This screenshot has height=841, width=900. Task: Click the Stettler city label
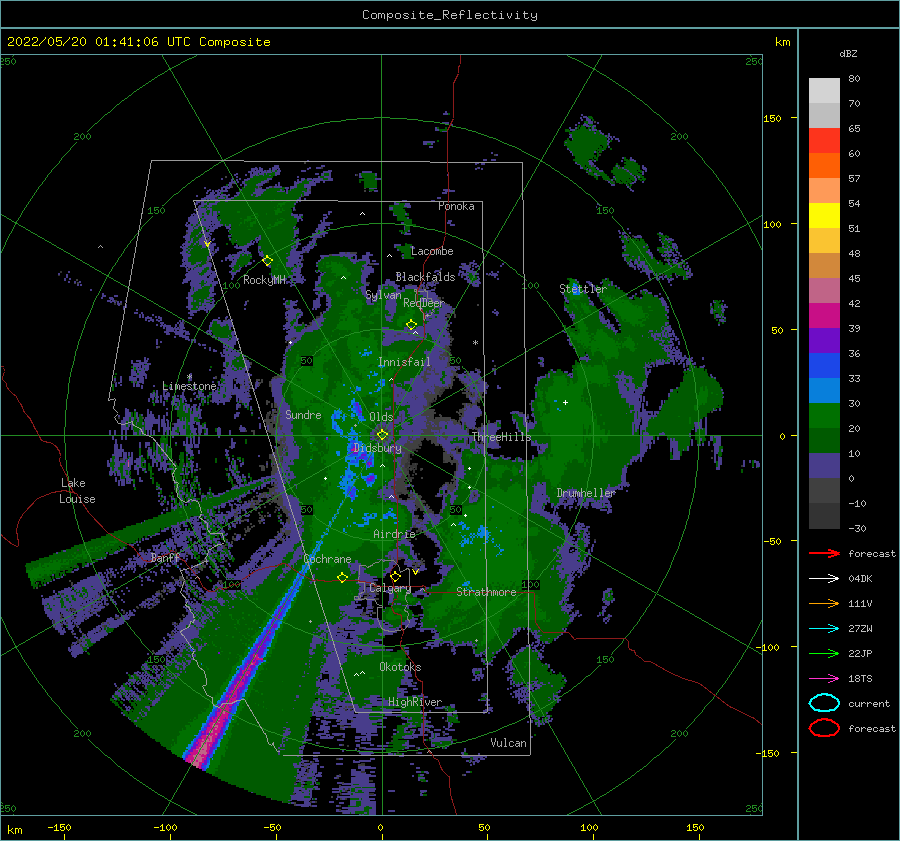[583, 289]
